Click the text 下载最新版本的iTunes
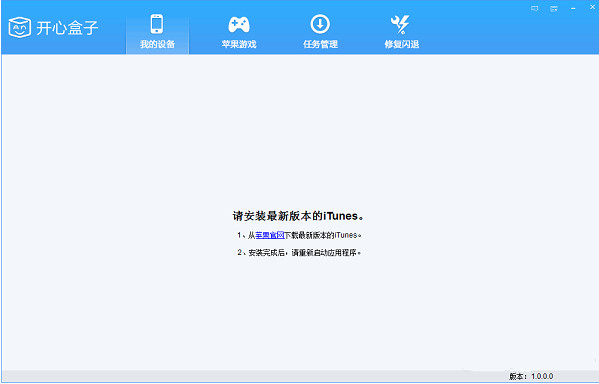 click(321, 235)
